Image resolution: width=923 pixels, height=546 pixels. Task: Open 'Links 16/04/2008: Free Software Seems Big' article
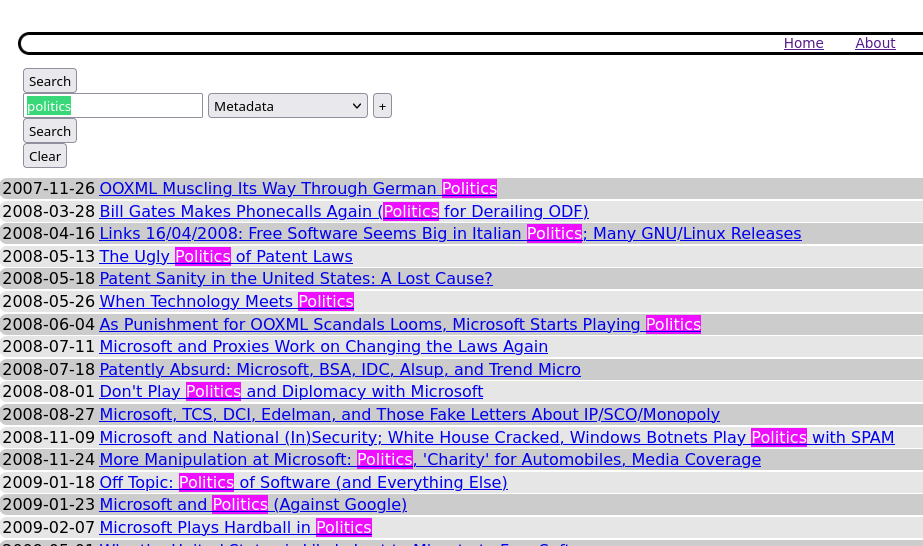pyautogui.click(x=450, y=234)
